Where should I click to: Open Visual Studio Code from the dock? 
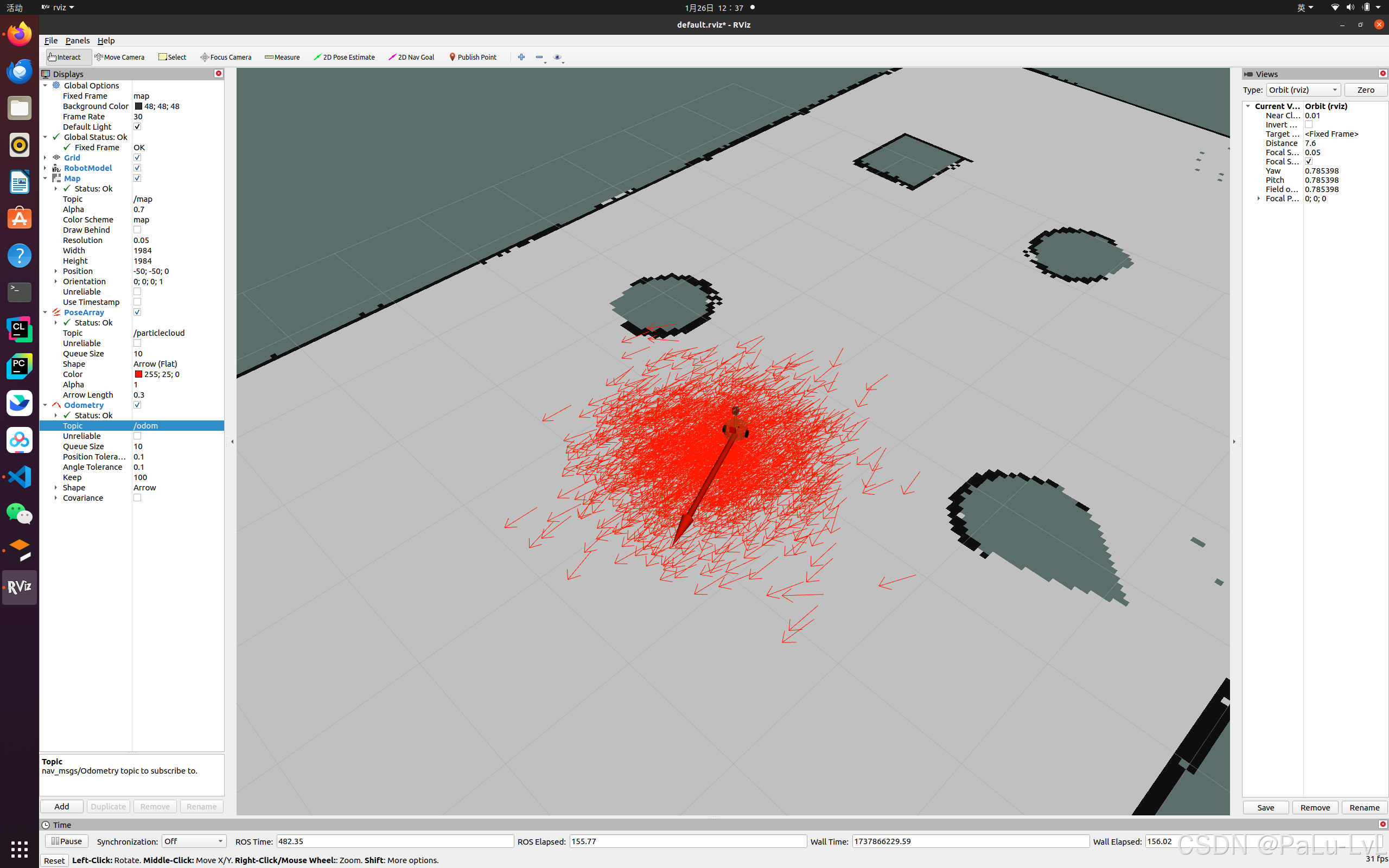point(19,476)
